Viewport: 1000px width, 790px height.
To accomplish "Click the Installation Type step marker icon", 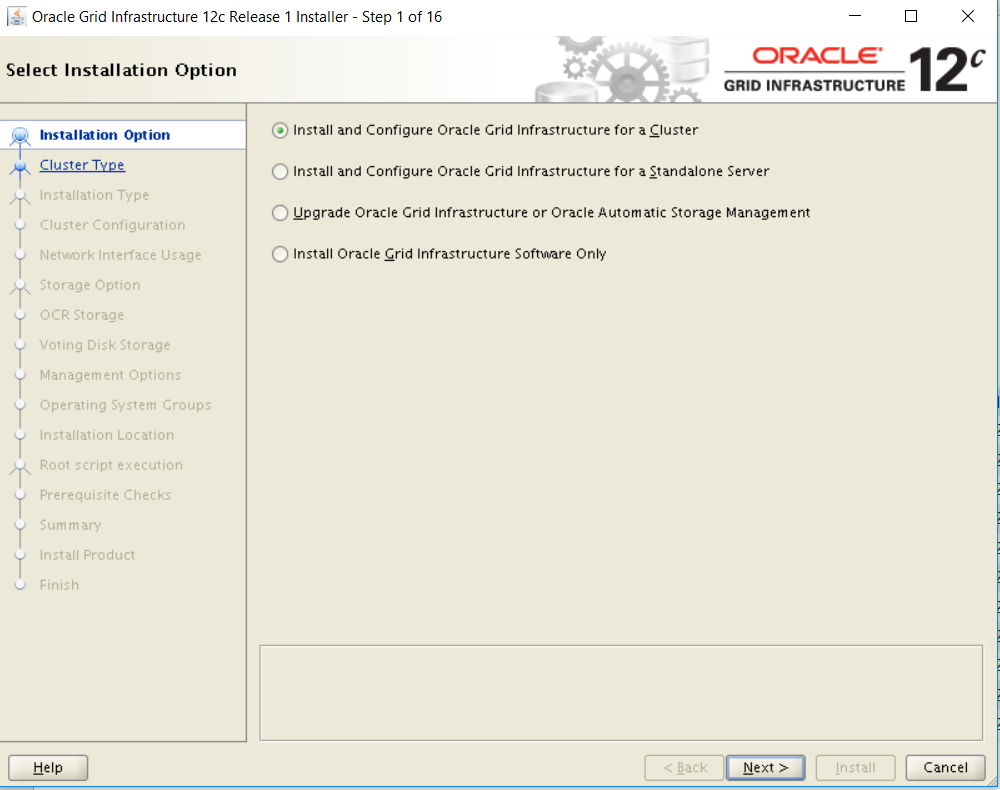I will 20,196.
